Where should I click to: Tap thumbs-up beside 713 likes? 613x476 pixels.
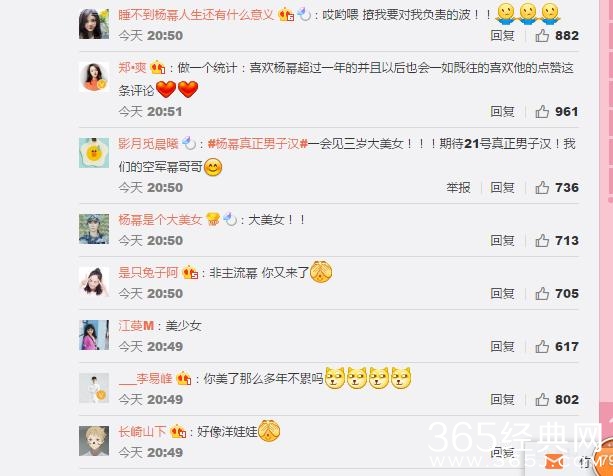(x=542, y=240)
